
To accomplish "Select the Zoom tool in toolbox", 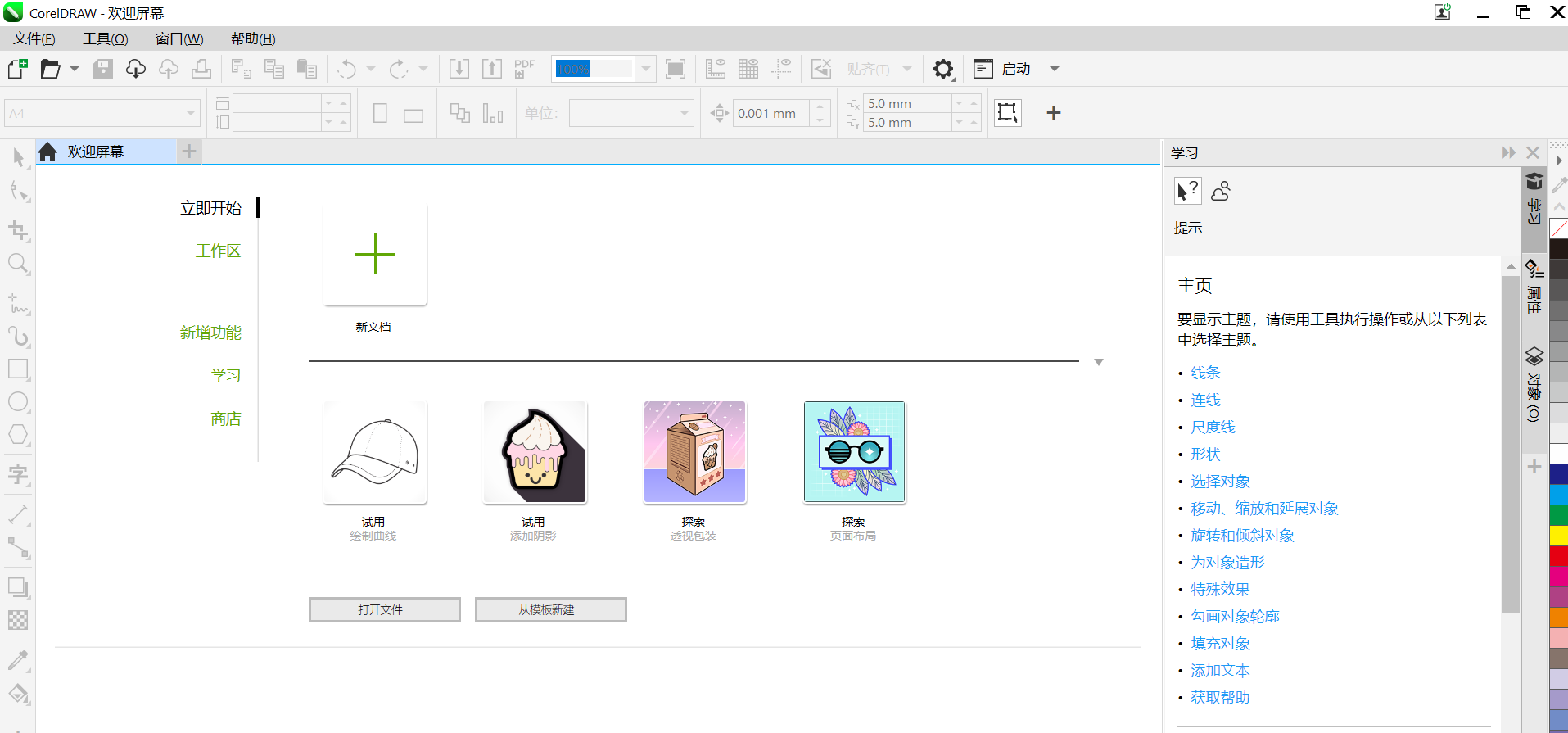I will pyautogui.click(x=18, y=264).
